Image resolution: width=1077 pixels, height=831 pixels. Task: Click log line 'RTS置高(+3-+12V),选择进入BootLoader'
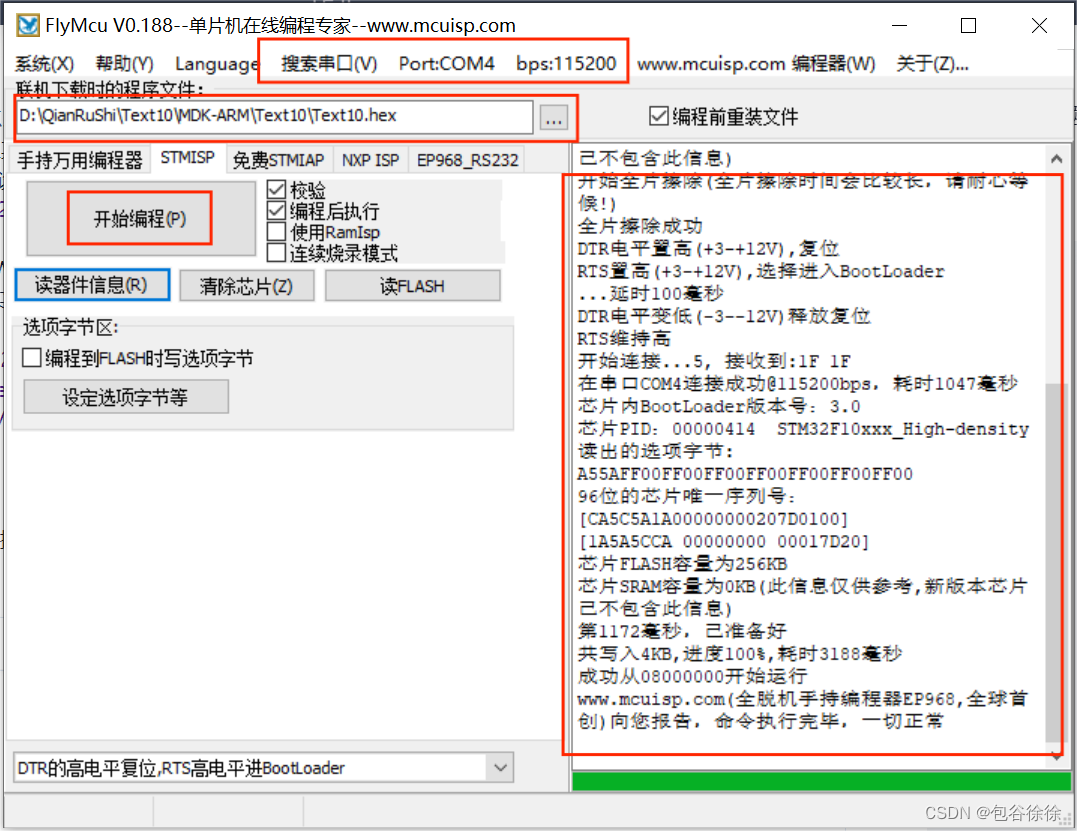point(761,271)
